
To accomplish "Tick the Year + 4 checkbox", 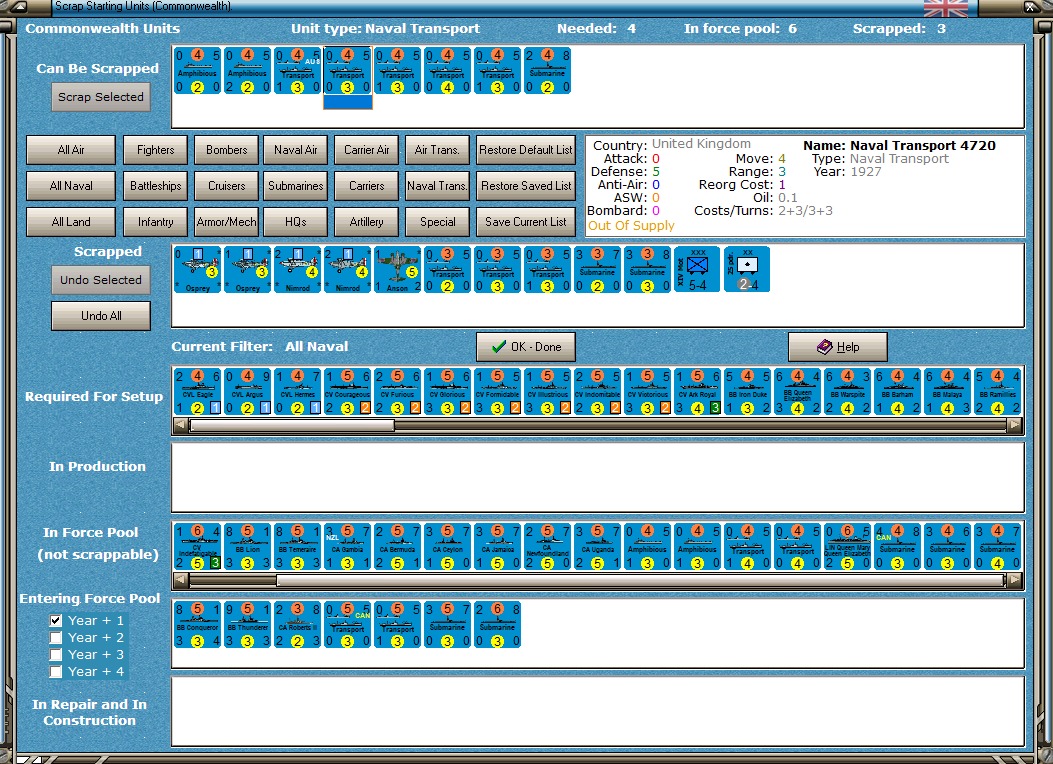I will (57, 672).
